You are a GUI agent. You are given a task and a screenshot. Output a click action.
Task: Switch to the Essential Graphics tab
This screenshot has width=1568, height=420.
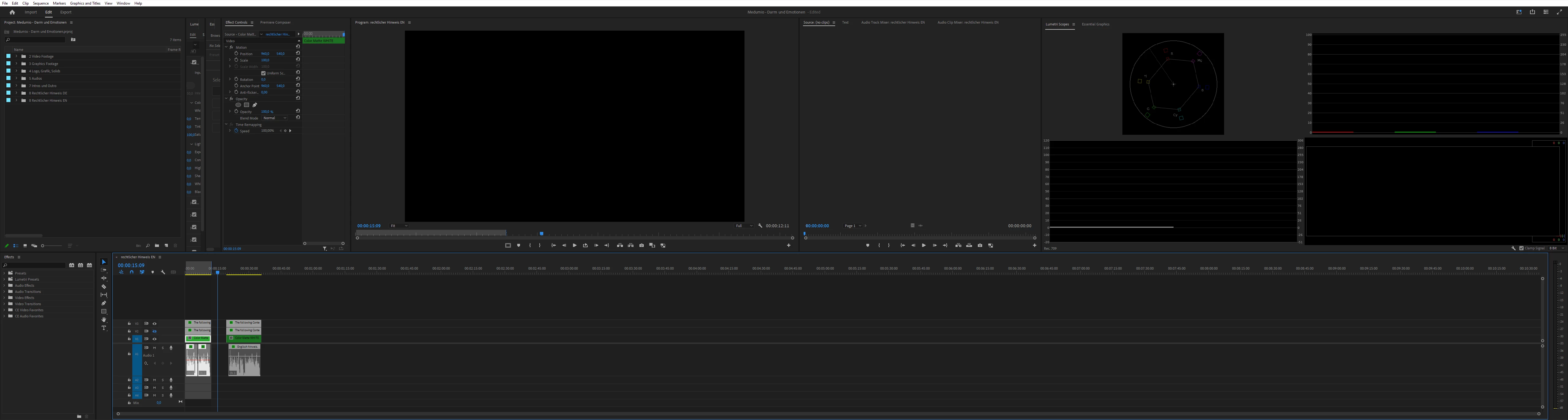tap(1095, 24)
